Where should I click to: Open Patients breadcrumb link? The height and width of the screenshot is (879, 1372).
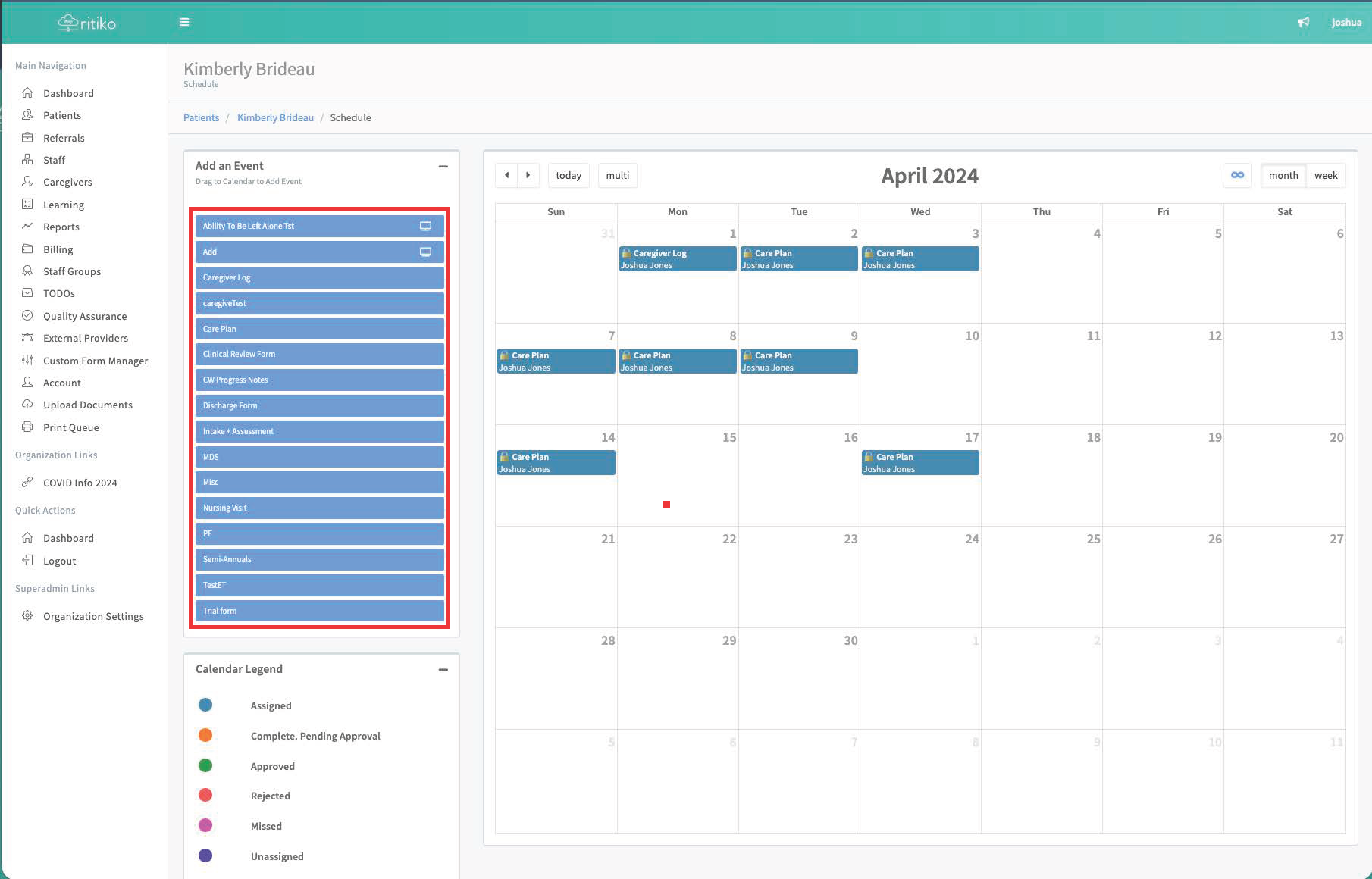coord(201,117)
